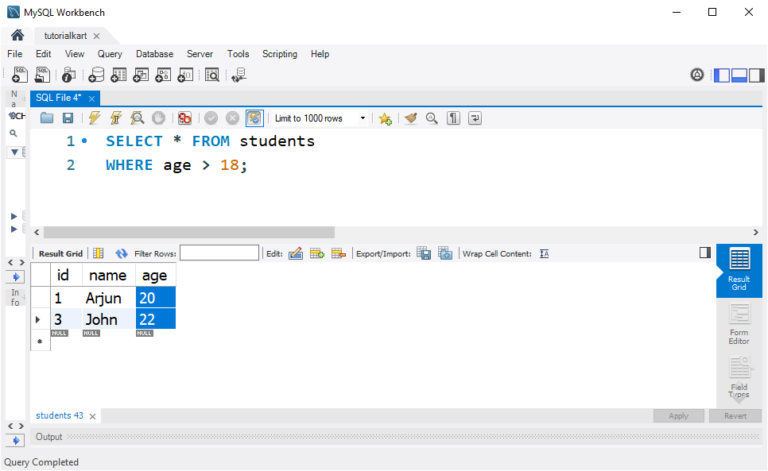Image resolution: width=768 pixels, height=471 pixels.
Task: Select the age cell with value 22
Action: pos(155,319)
